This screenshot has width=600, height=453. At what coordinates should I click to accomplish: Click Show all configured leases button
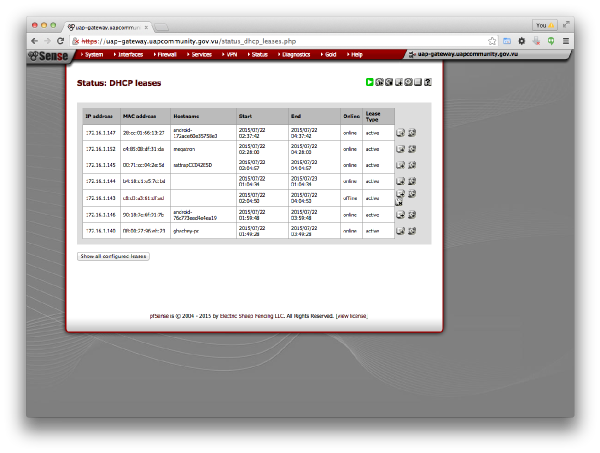(113, 256)
